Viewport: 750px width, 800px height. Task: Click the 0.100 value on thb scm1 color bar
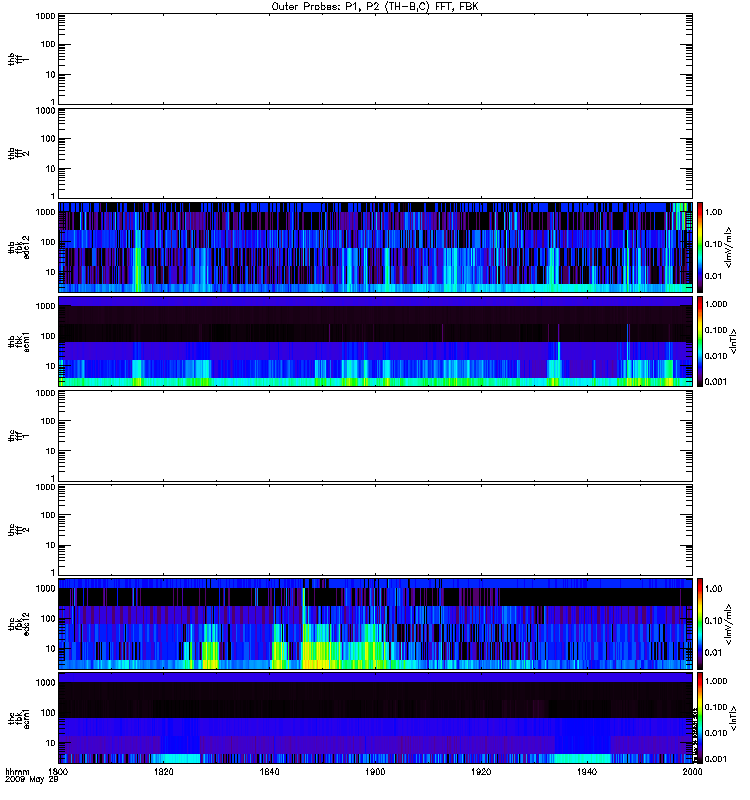pyautogui.click(x=716, y=330)
